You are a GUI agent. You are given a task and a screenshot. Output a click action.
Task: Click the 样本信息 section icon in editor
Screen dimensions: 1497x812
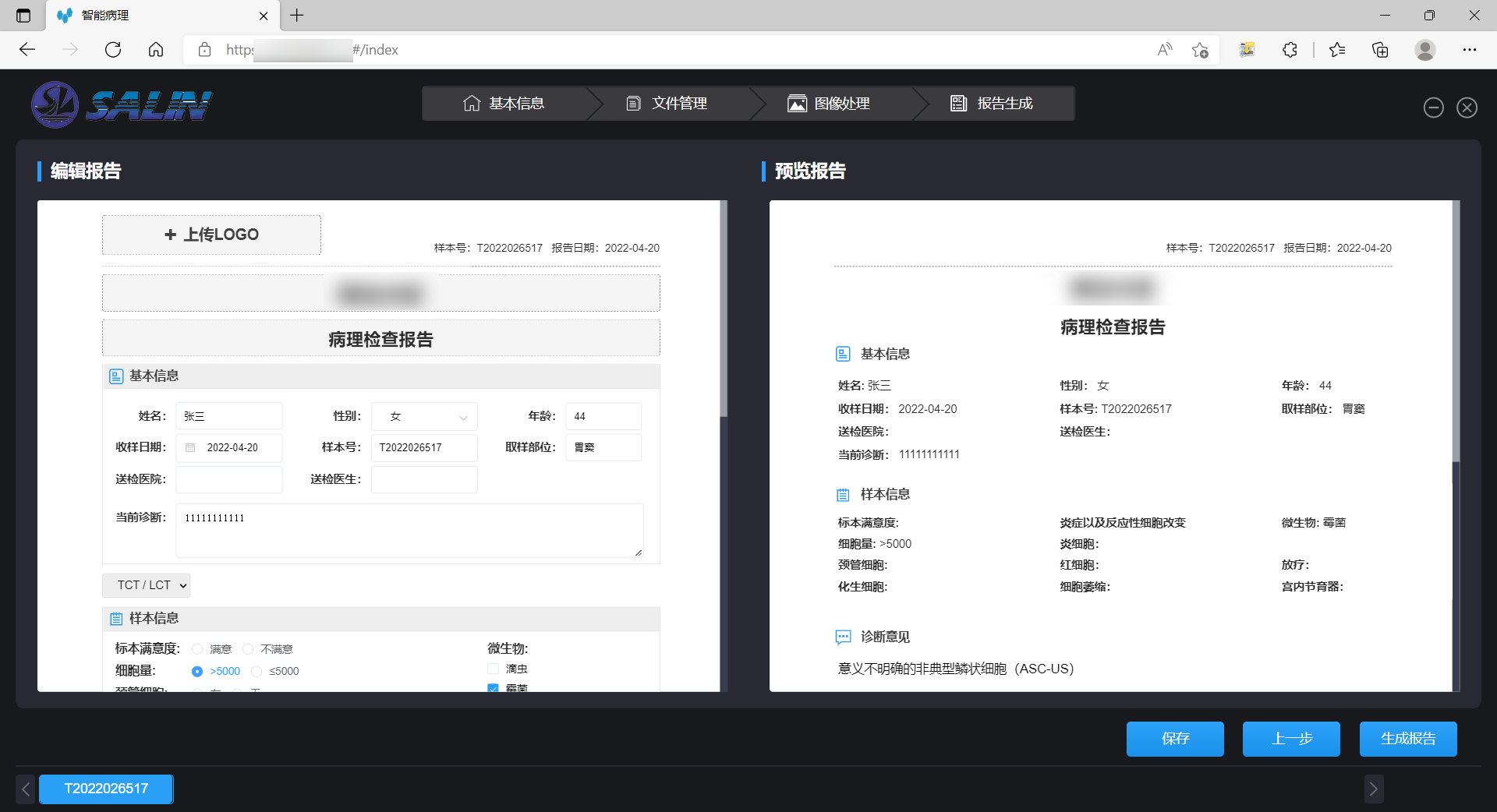(116, 619)
